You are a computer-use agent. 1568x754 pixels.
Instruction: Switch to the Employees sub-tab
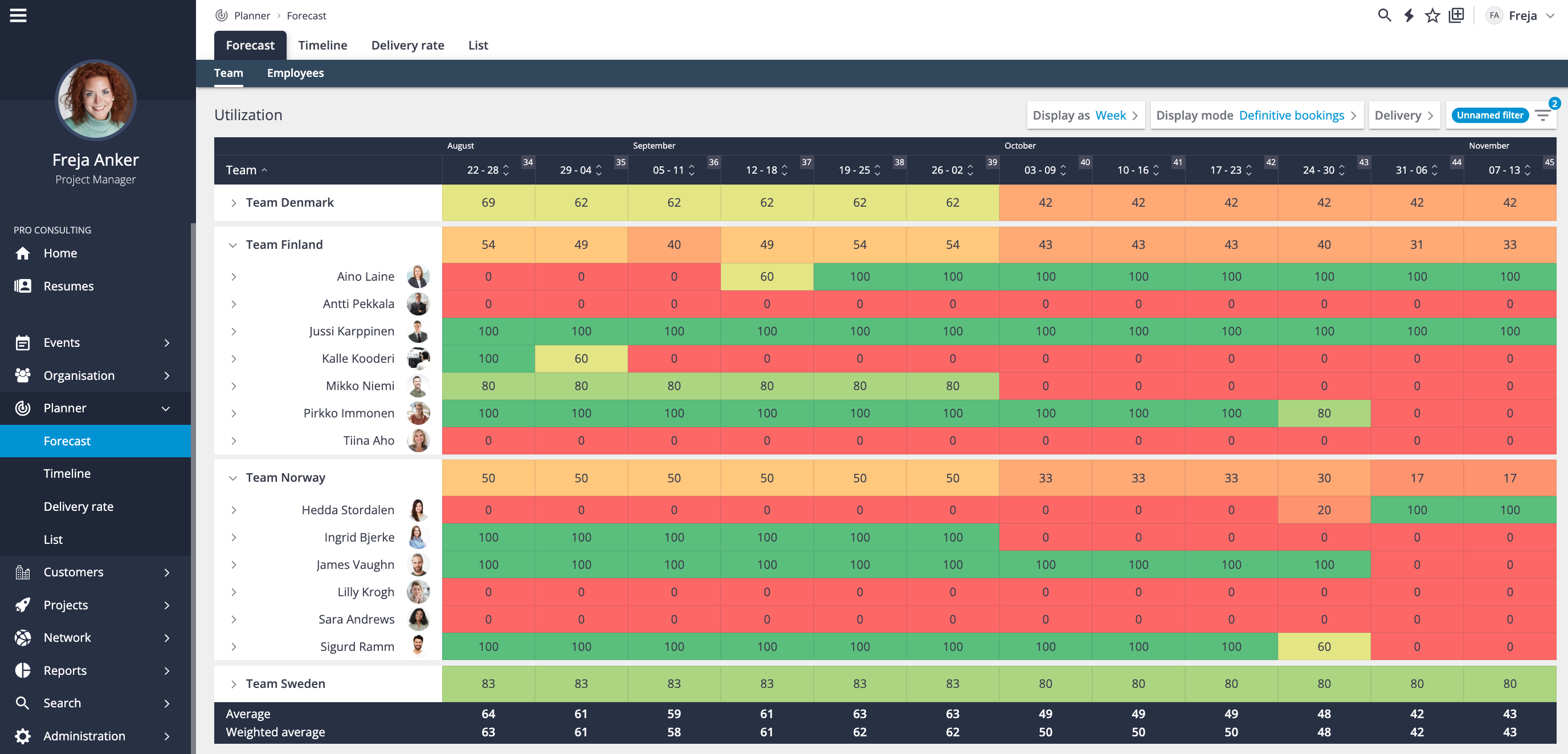(295, 73)
